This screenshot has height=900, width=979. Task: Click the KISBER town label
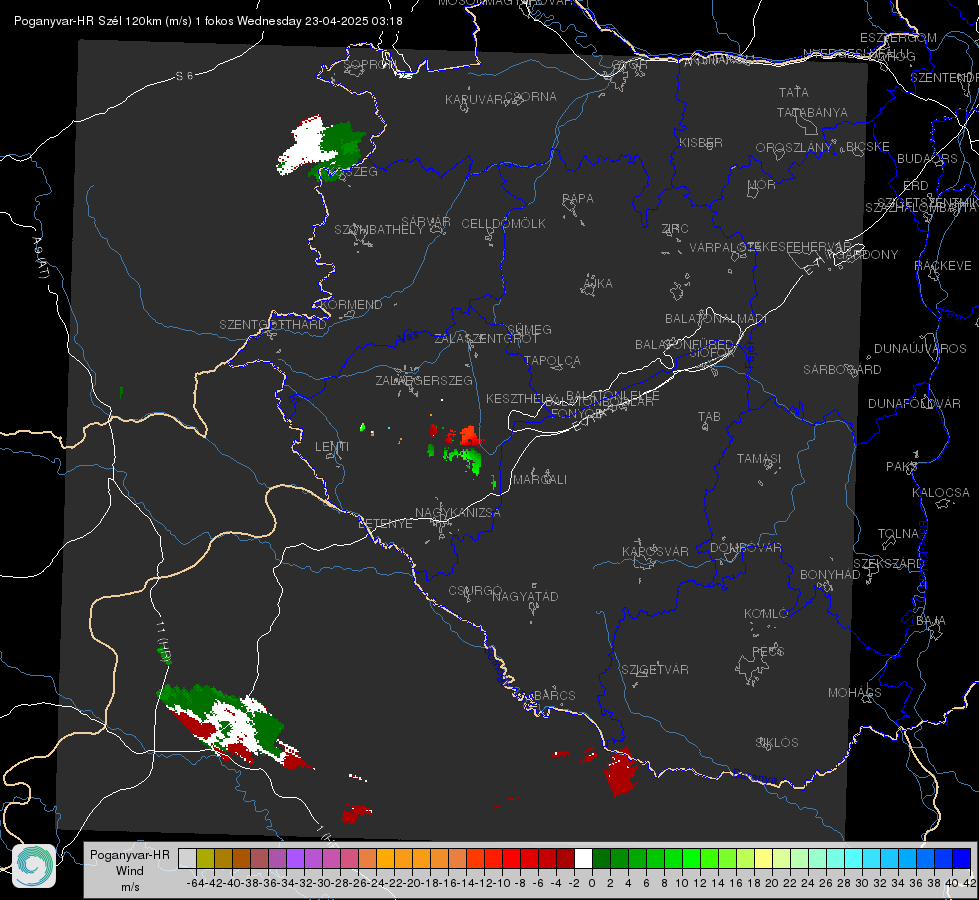click(701, 142)
